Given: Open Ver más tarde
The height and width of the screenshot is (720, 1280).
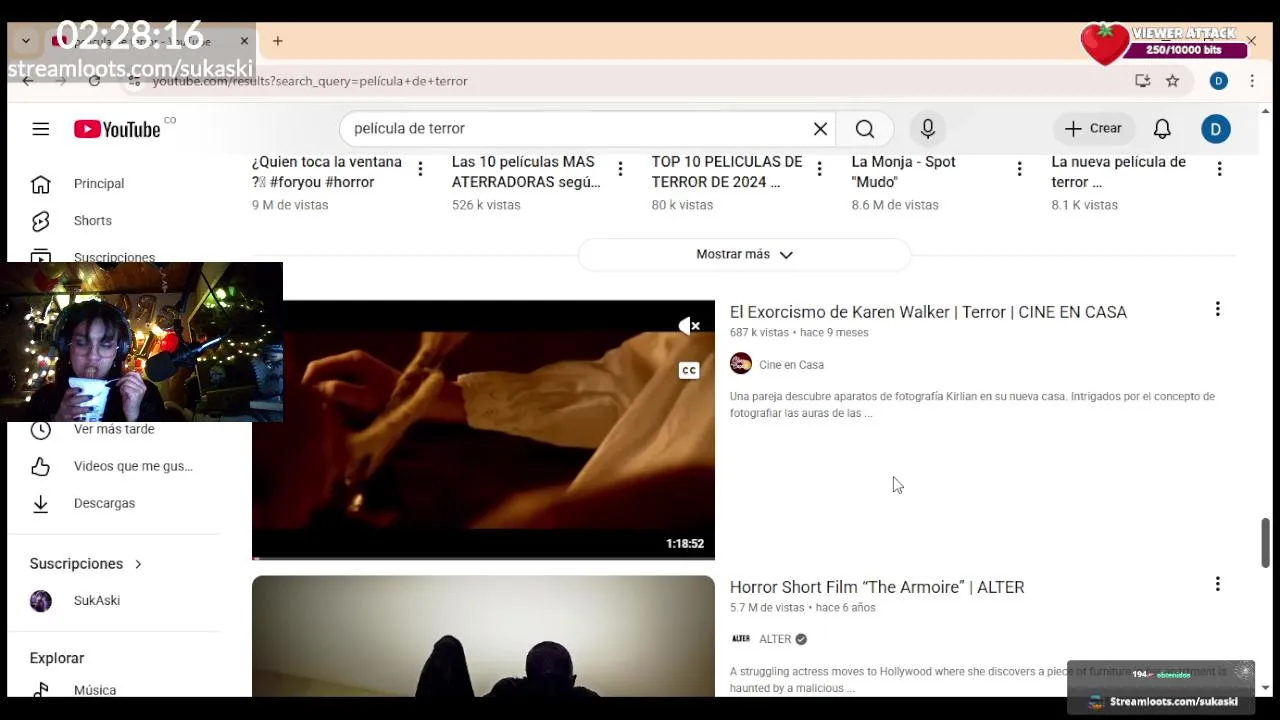Looking at the screenshot, I should pos(114,429).
